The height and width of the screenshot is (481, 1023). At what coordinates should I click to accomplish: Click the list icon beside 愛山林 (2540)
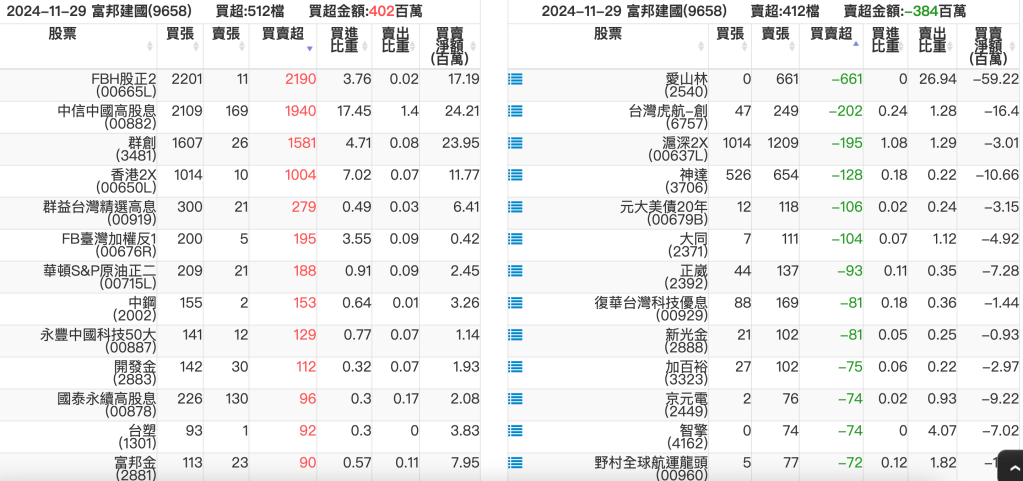pyautogui.click(x=515, y=79)
